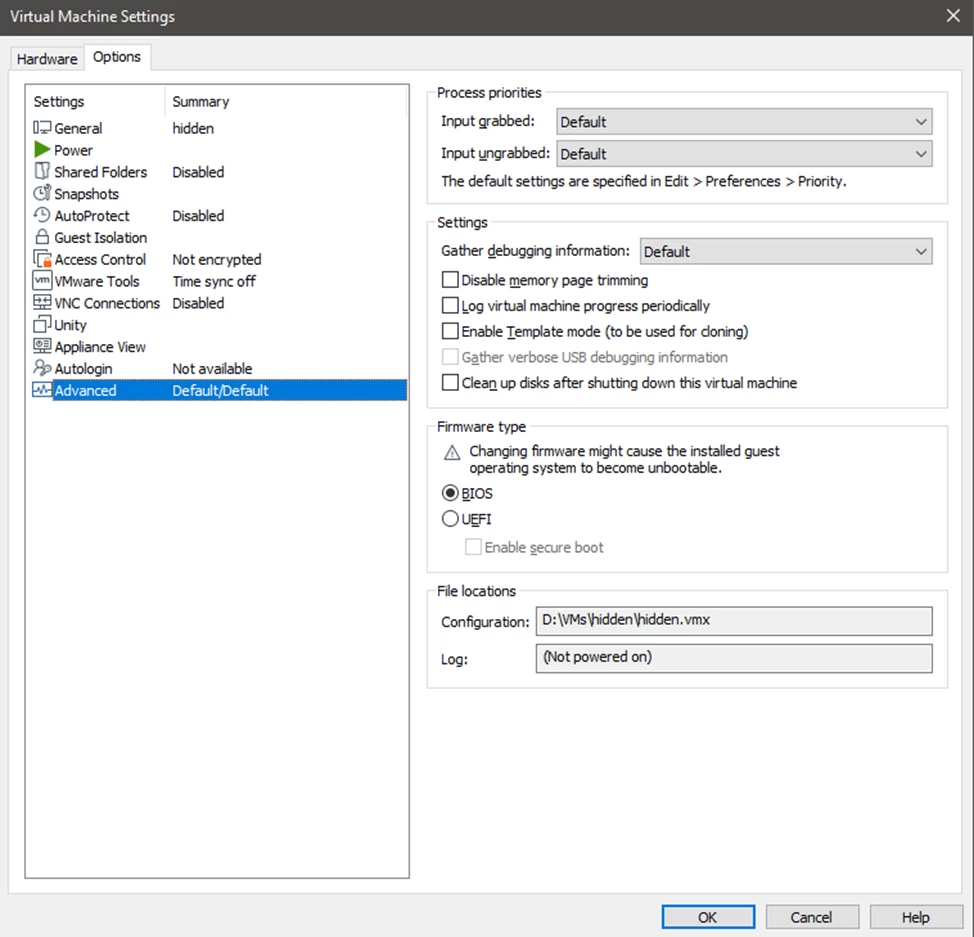The height and width of the screenshot is (937, 974).
Task: Expand the Input ungrabbed priority dropdown
Action: tap(743, 154)
